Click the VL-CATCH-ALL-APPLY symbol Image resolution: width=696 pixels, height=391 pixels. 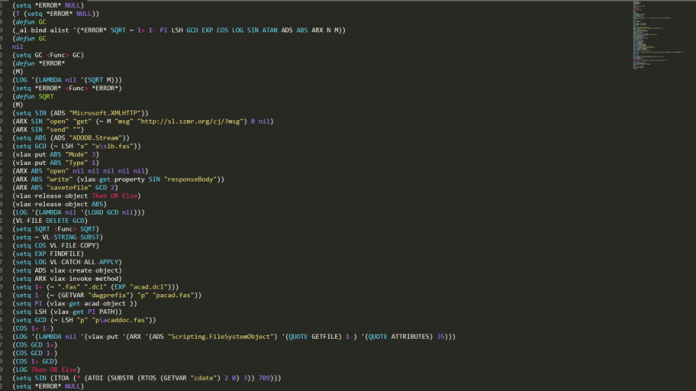[84, 262]
